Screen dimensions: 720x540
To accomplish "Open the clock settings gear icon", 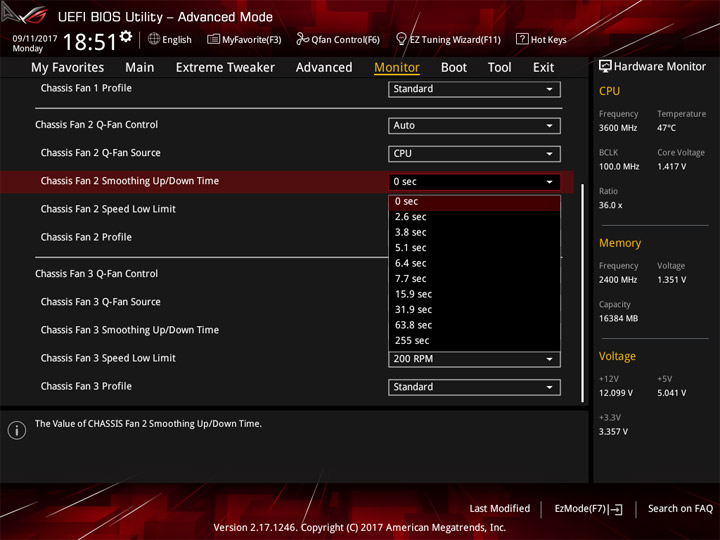I will click(x=125, y=36).
